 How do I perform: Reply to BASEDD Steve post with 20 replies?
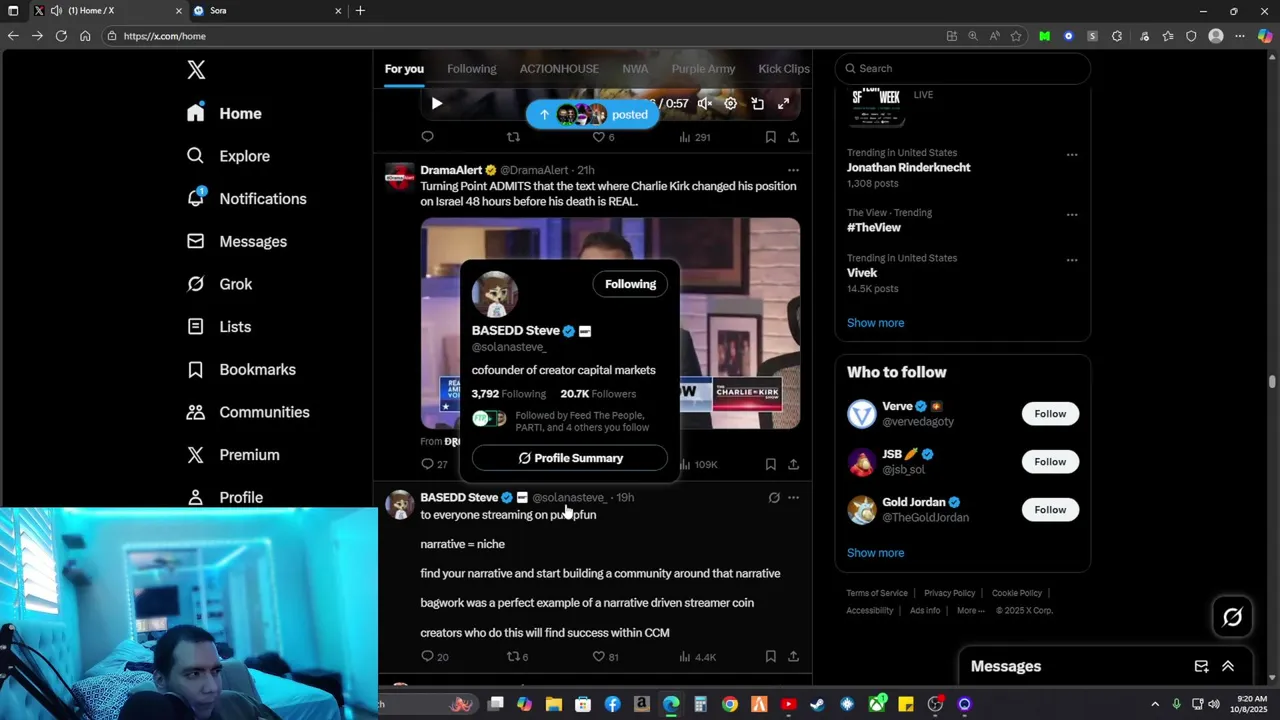(434, 657)
